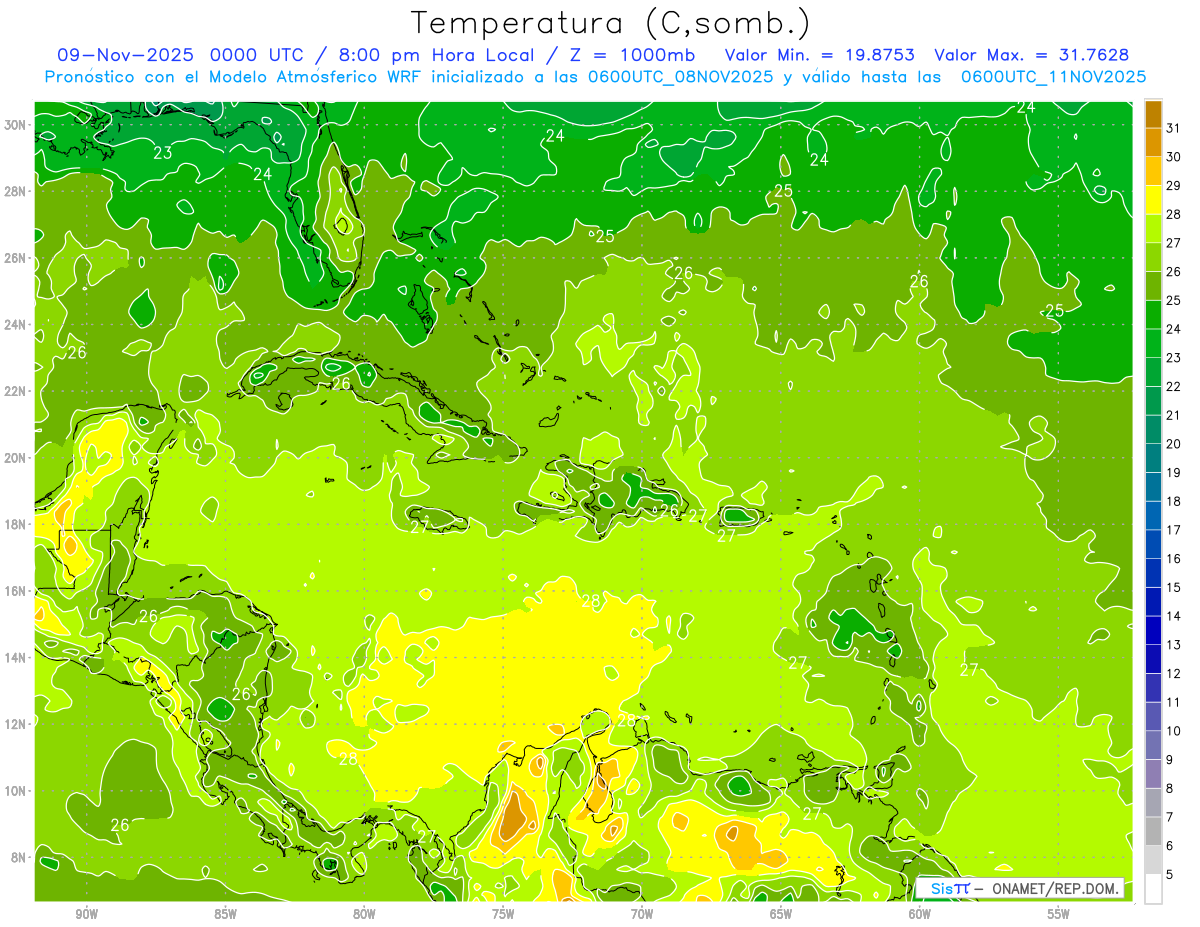Click the colorbar swatch between 24 and 25
The image size is (1200, 927).
click(x=1153, y=315)
